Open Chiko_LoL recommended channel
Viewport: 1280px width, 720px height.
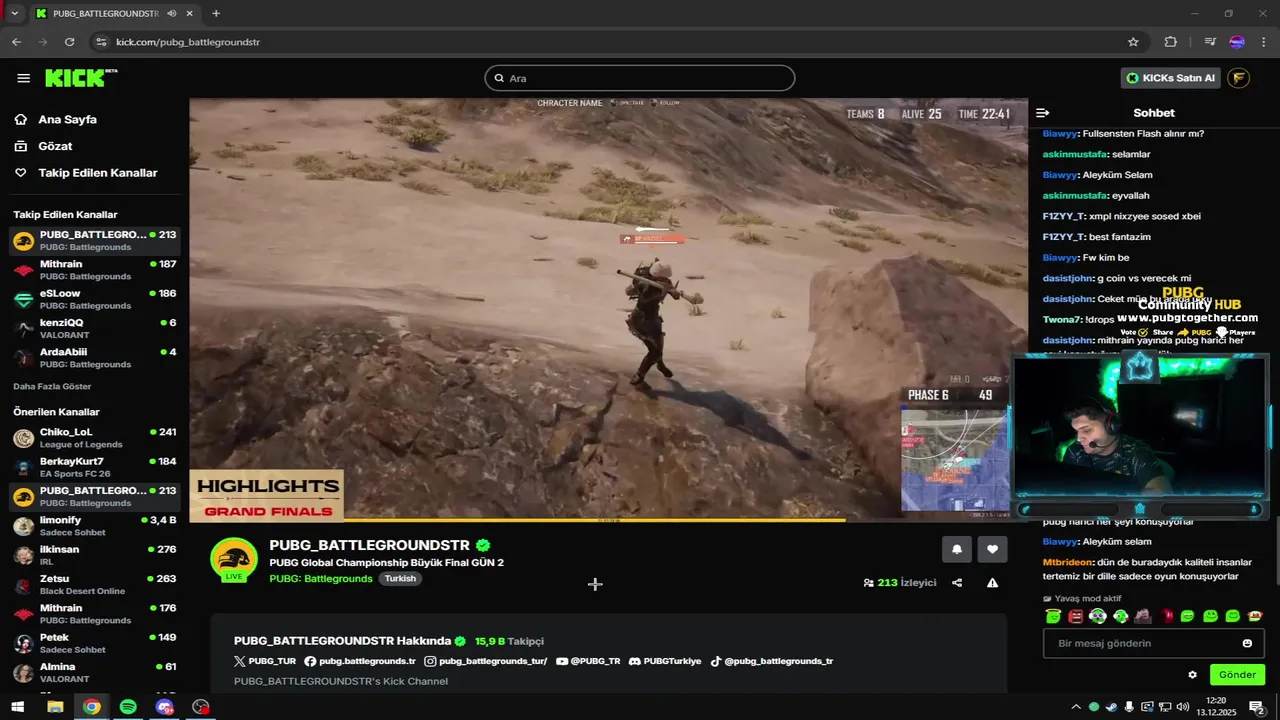pyautogui.click(x=94, y=438)
